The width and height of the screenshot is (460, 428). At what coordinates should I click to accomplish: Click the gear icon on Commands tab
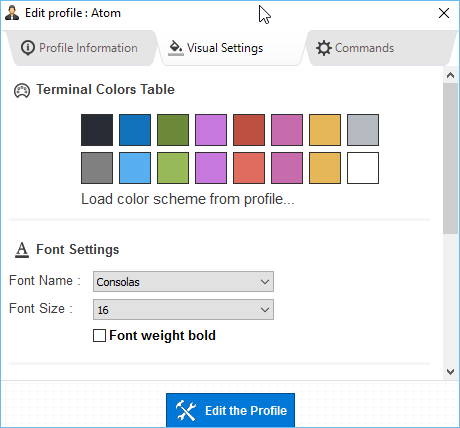click(x=324, y=48)
